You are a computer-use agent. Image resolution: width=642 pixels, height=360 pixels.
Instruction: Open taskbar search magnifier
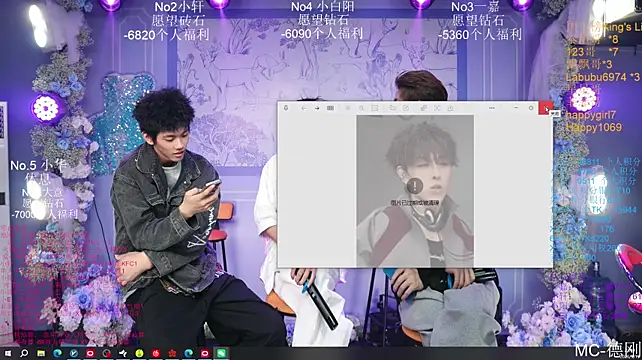(24, 353)
